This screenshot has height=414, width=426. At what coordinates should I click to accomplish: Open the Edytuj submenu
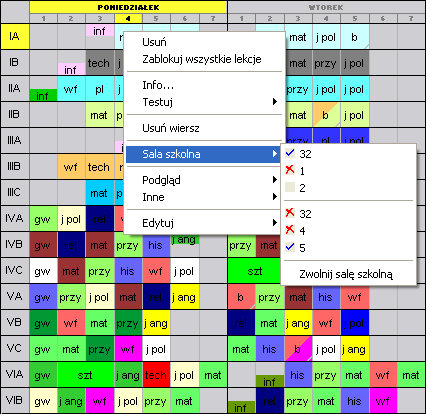coord(203,223)
